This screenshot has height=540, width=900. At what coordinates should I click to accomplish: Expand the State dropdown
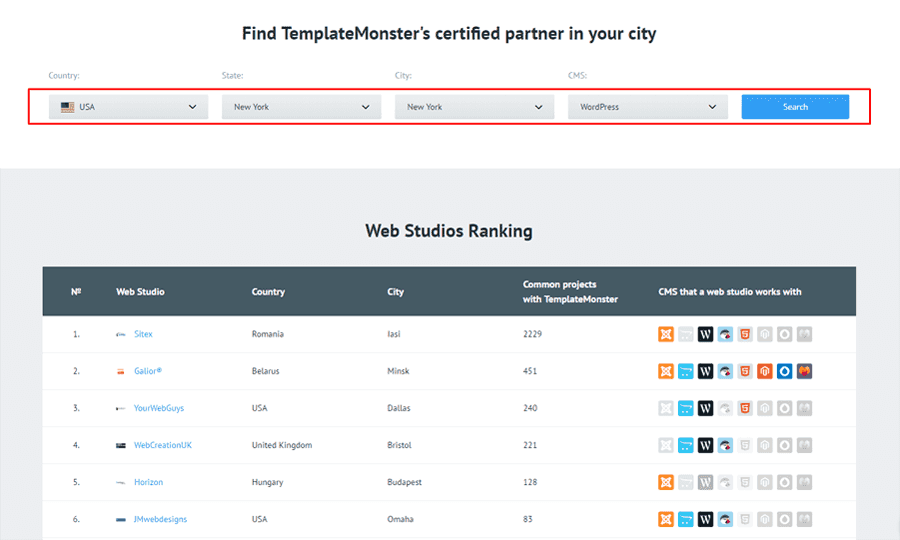(301, 107)
